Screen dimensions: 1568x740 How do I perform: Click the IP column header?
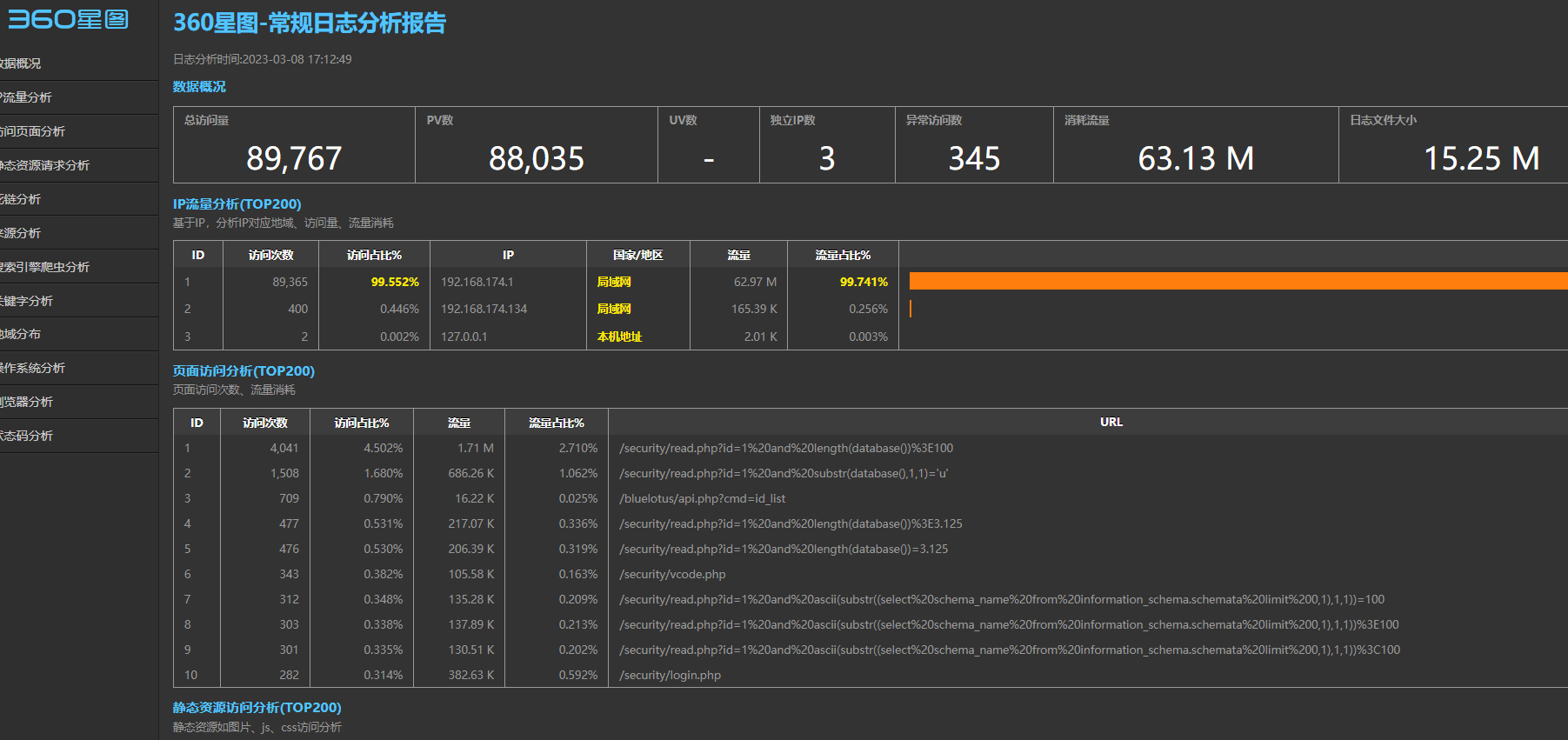point(508,255)
